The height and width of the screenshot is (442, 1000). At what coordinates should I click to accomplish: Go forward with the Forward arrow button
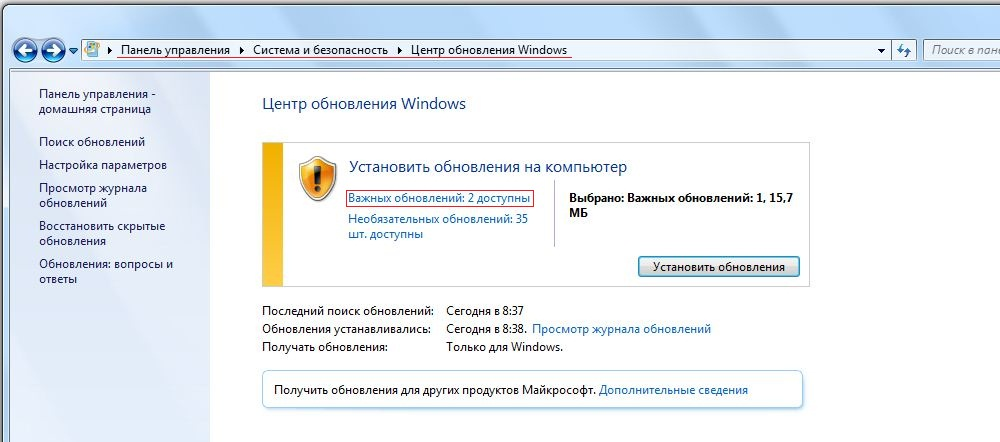(54, 50)
